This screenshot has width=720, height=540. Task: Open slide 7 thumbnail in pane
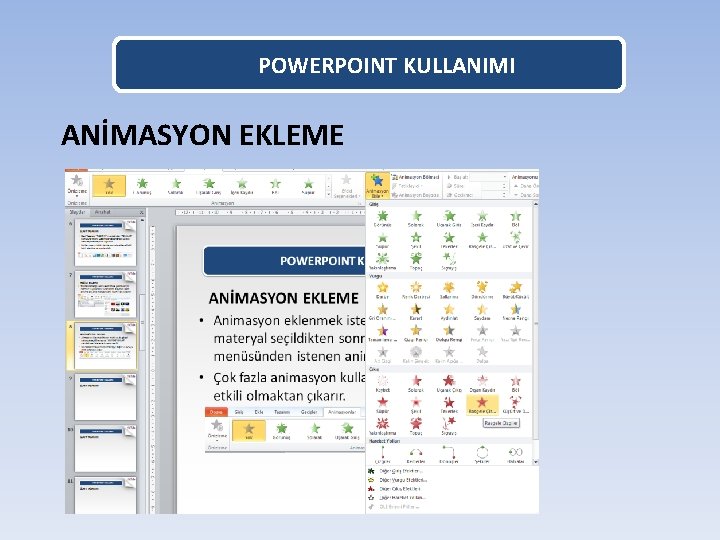106,294
